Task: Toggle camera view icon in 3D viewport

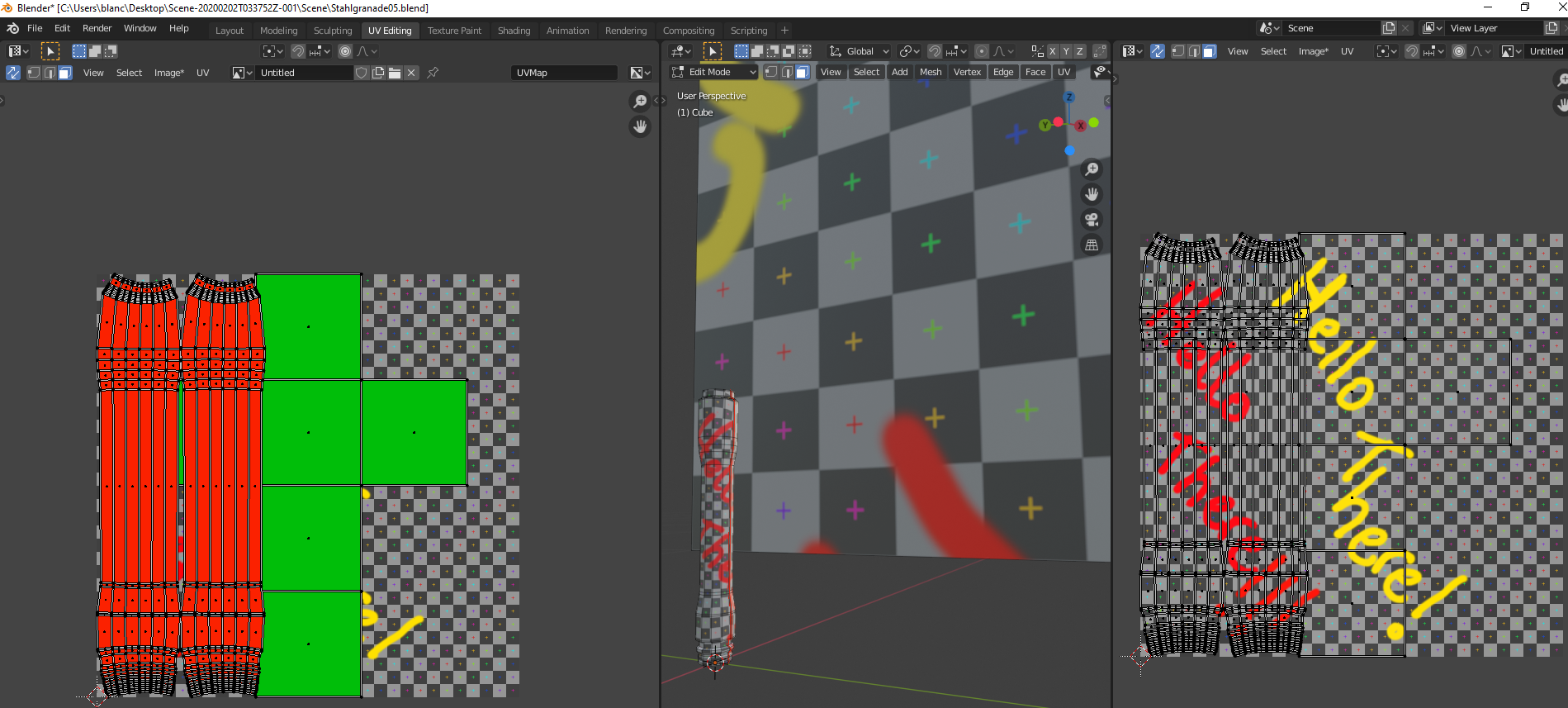Action: pos(1092,220)
